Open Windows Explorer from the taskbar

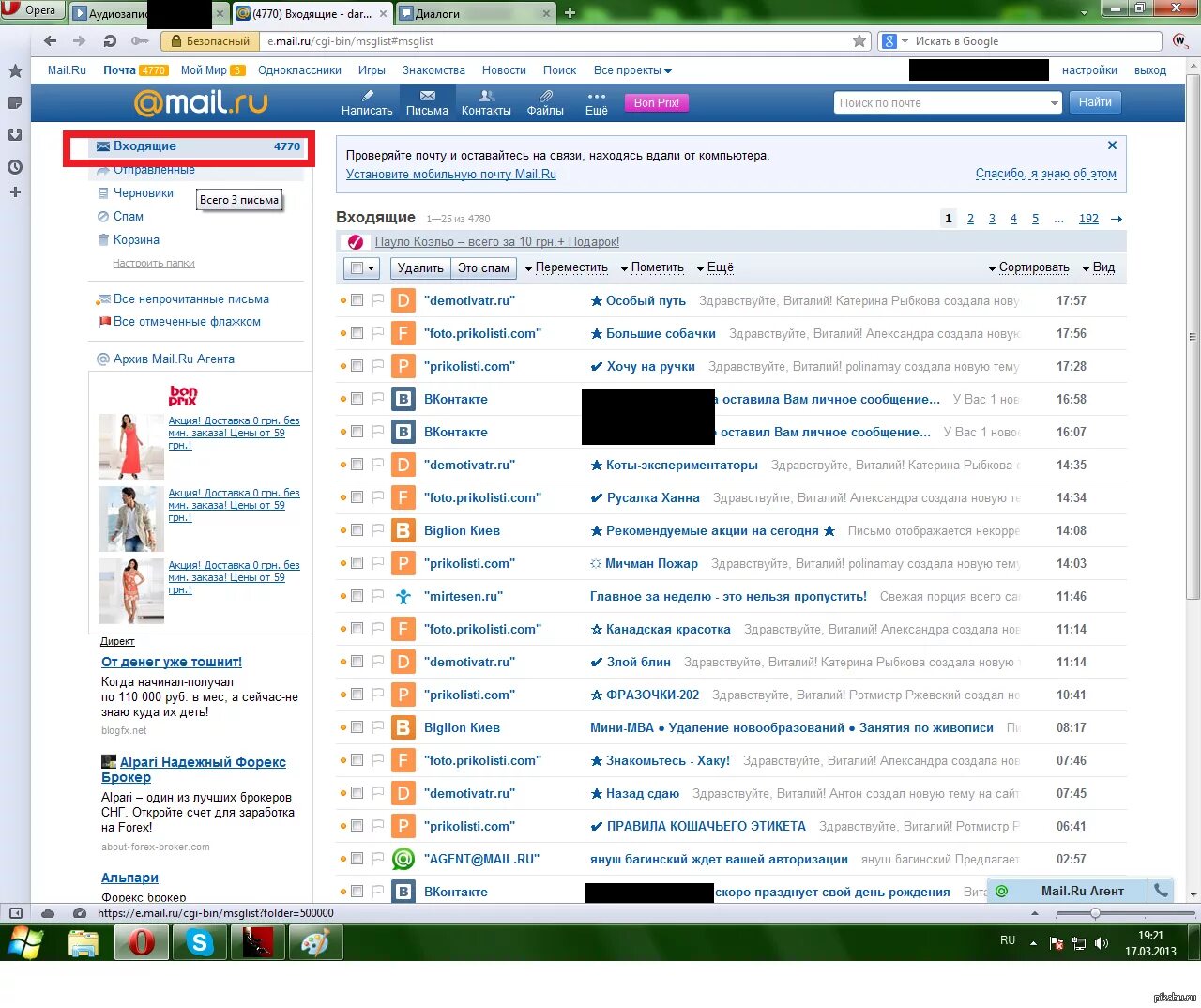[x=83, y=942]
